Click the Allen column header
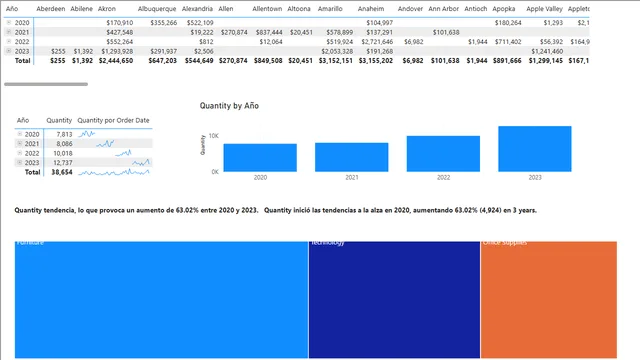The width and height of the screenshot is (640, 360). coord(226,9)
